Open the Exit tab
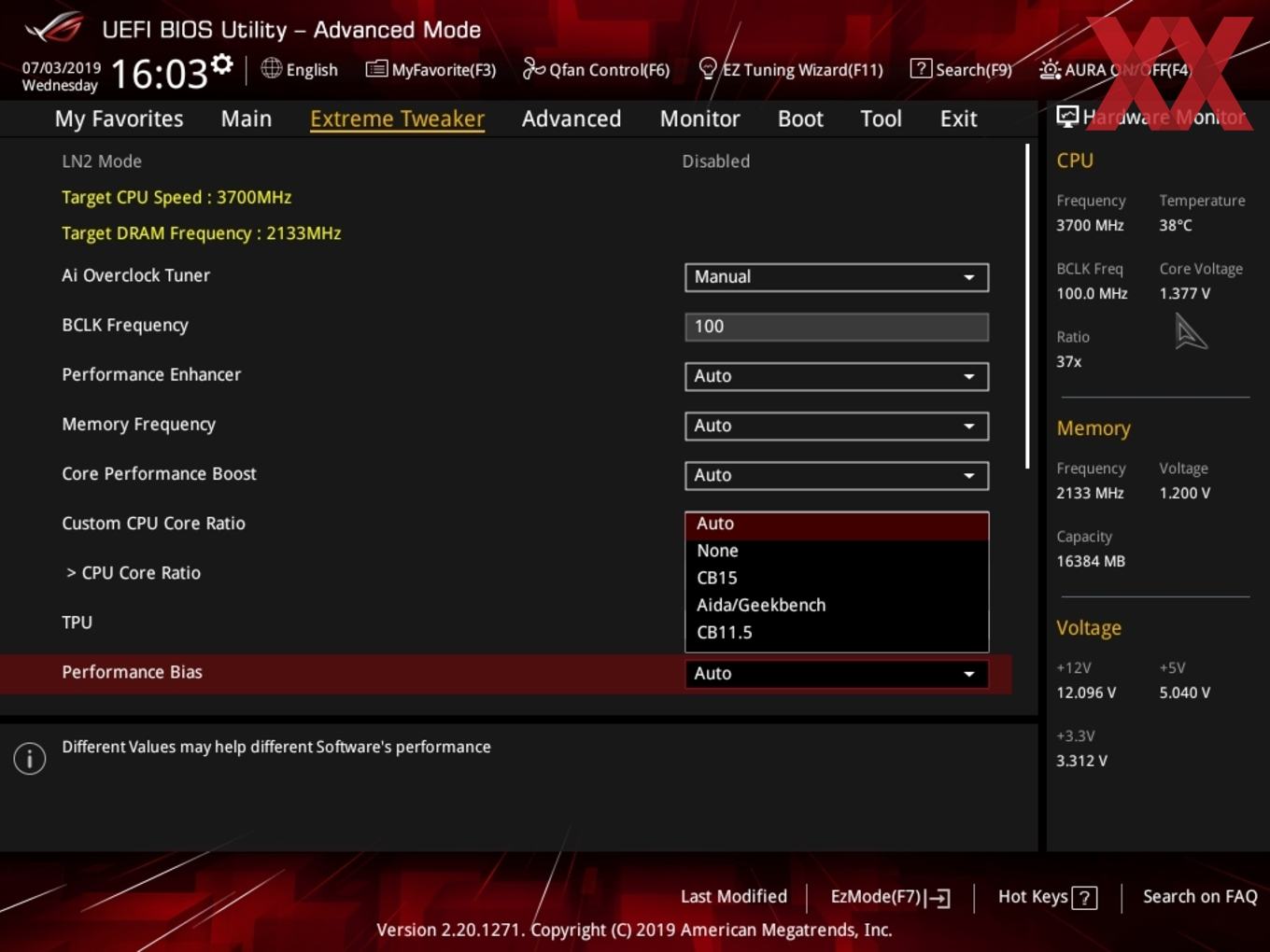Image resolution: width=1270 pixels, height=952 pixels. click(958, 119)
